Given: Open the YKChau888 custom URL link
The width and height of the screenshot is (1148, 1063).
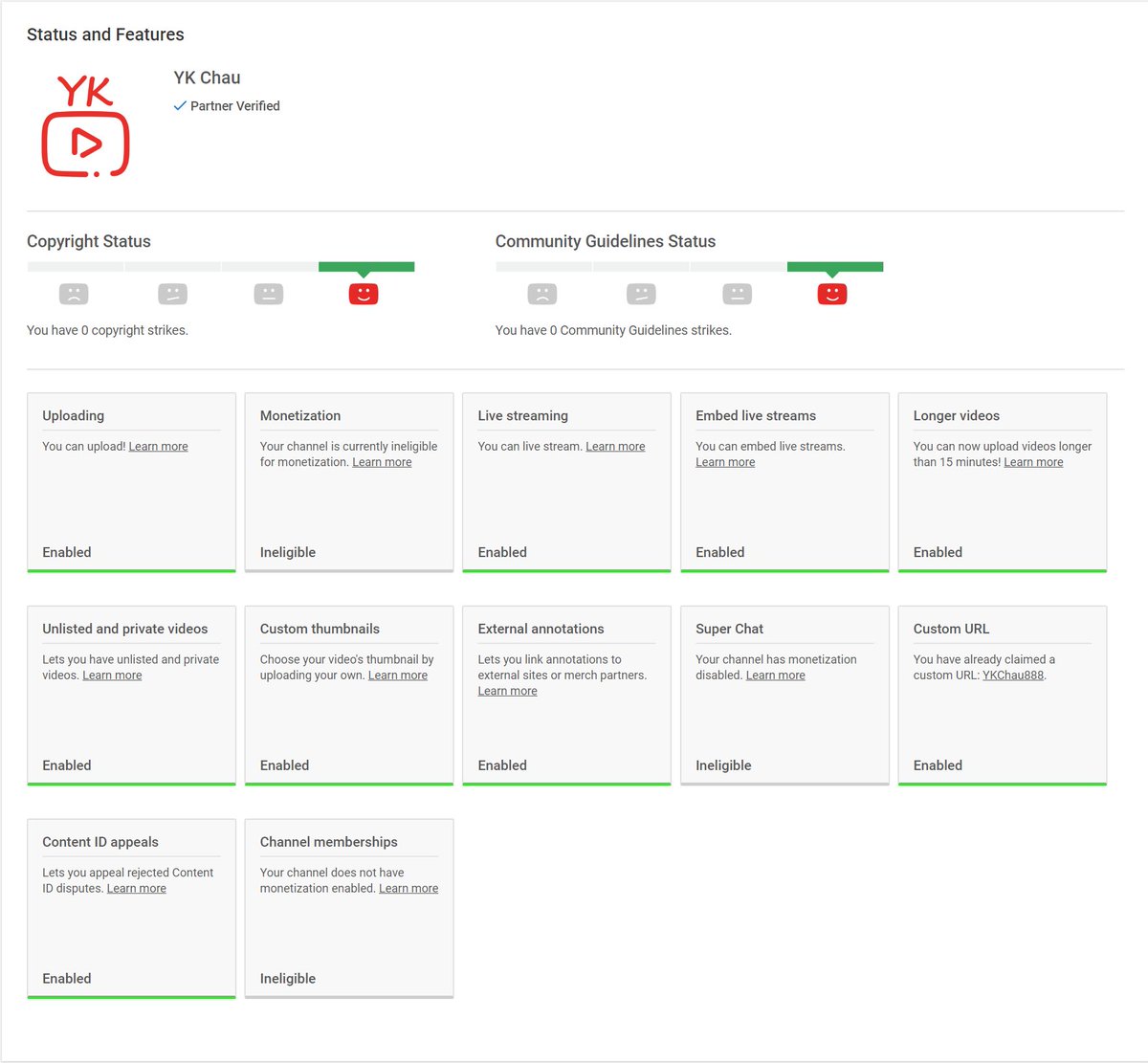Looking at the screenshot, I should [1013, 675].
